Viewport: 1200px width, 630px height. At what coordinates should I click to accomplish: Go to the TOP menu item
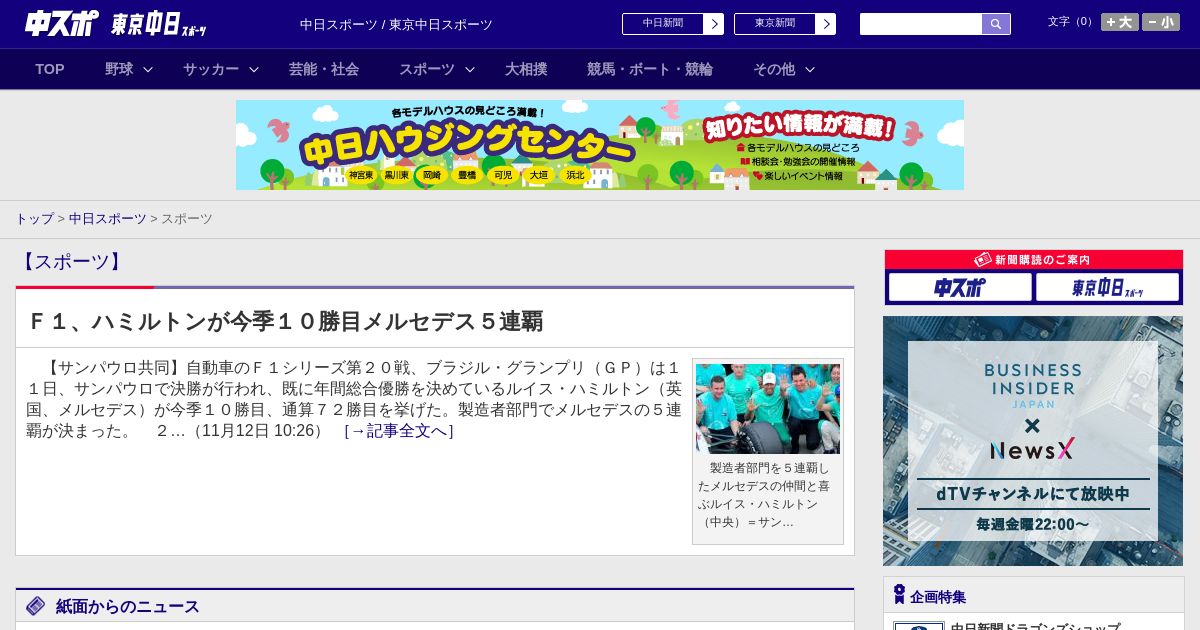[50, 69]
